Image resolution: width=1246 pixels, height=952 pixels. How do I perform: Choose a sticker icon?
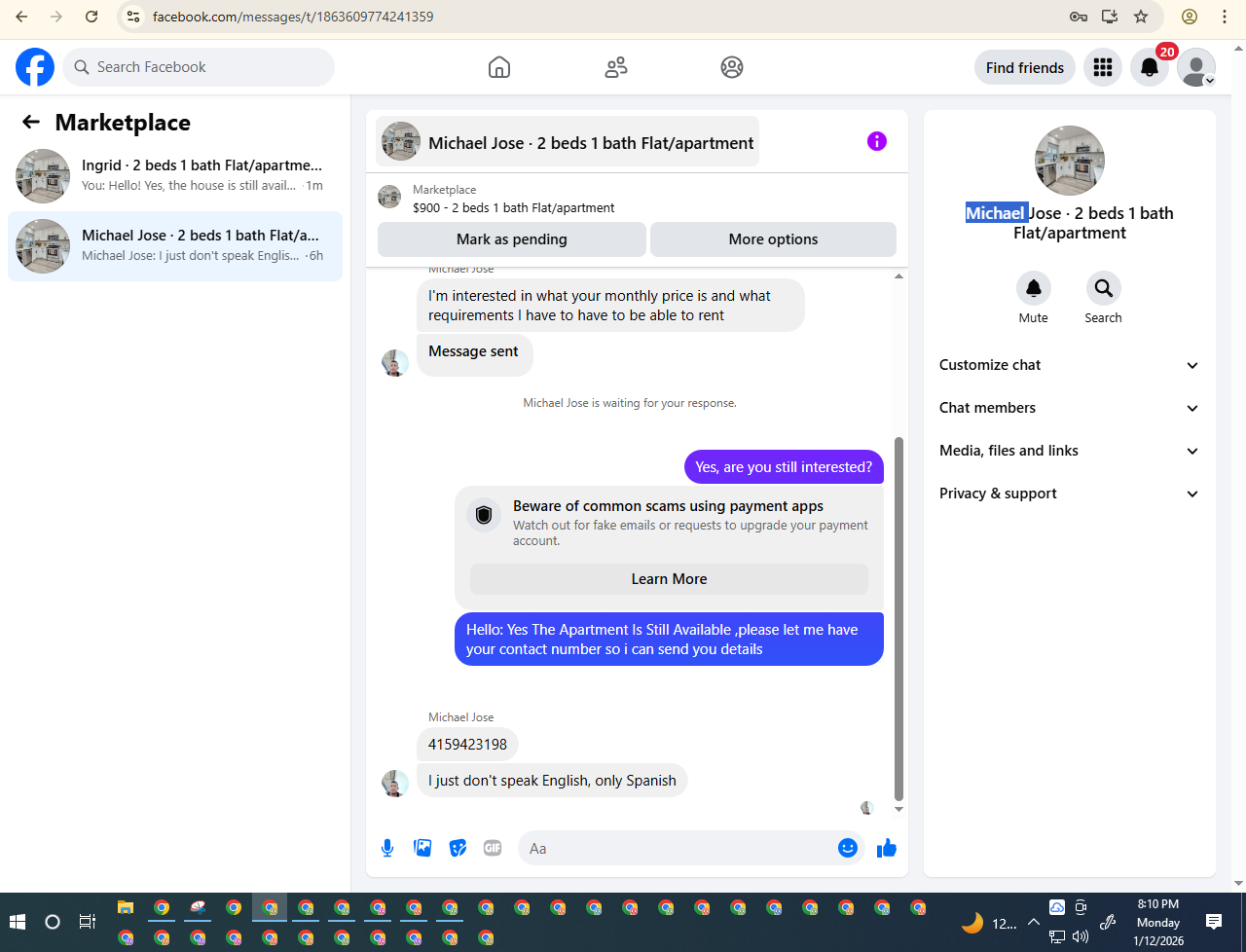point(458,848)
